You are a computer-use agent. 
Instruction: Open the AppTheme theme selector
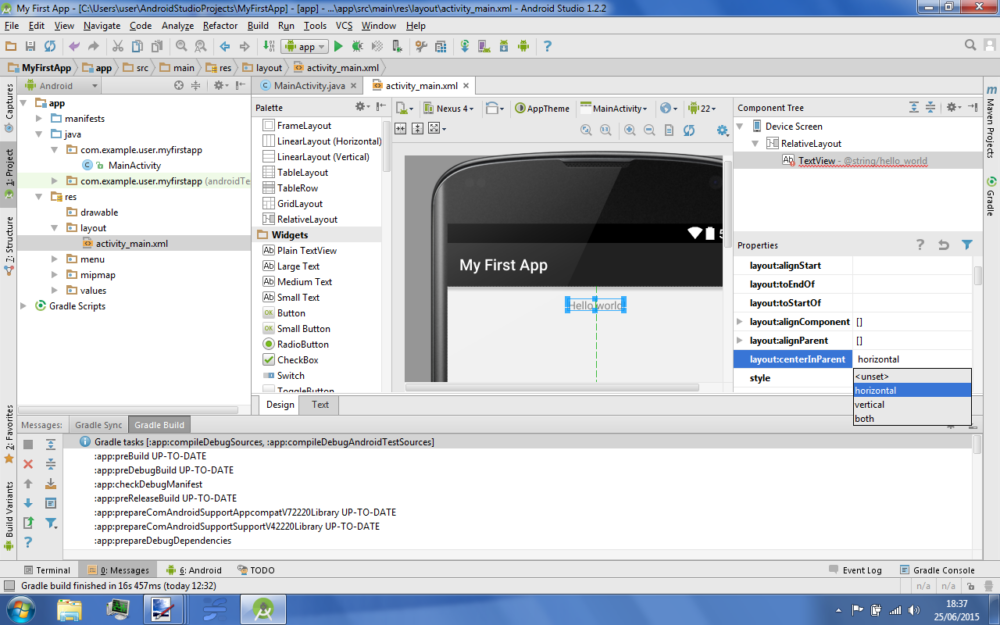[540, 108]
